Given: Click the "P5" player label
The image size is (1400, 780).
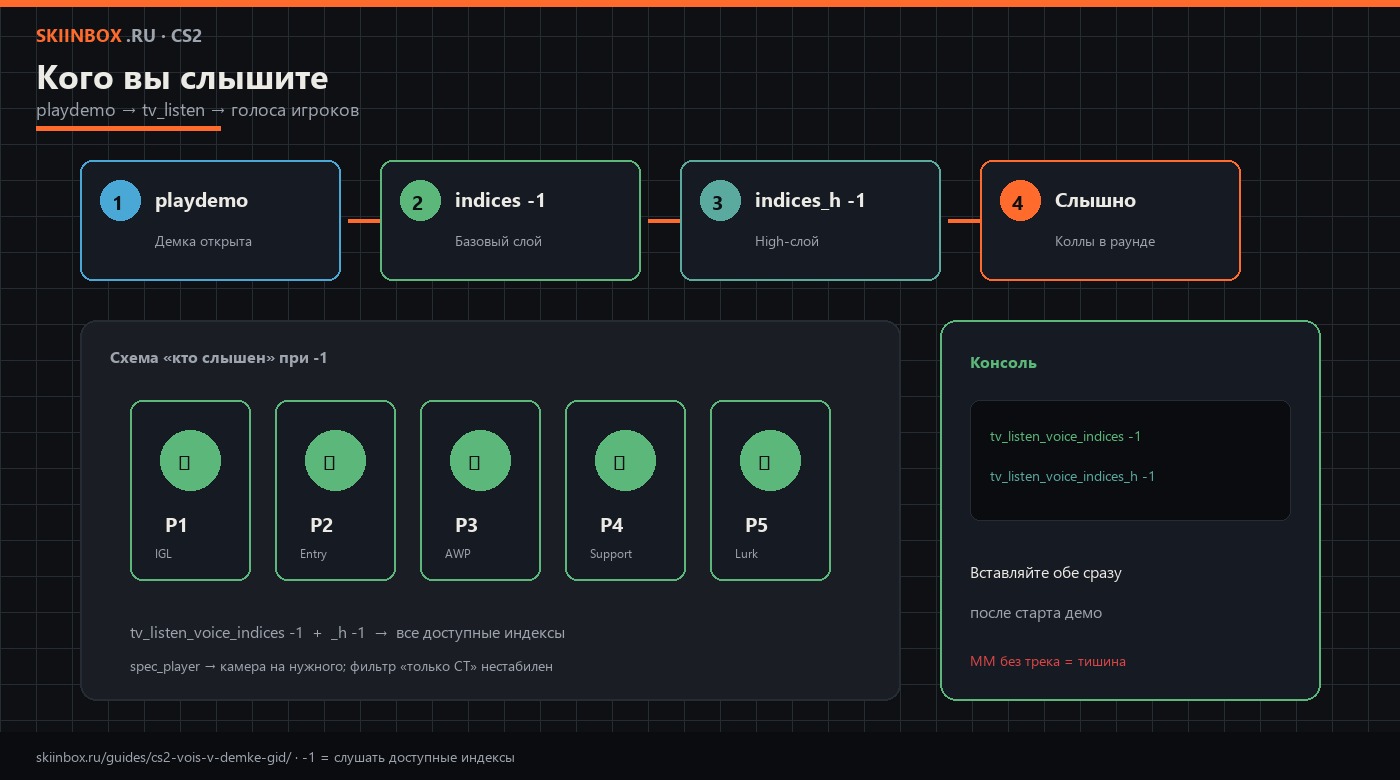Looking at the screenshot, I should click(756, 525).
